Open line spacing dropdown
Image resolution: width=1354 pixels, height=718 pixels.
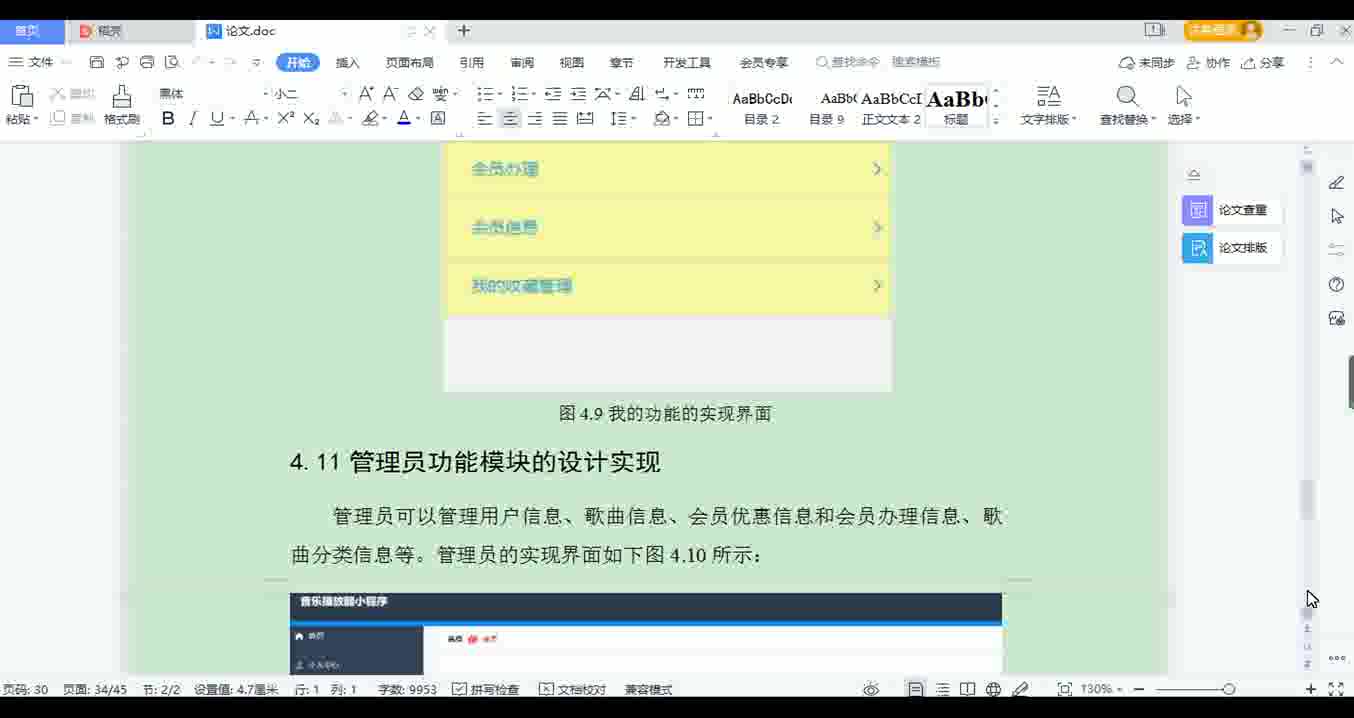pos(623,118)
